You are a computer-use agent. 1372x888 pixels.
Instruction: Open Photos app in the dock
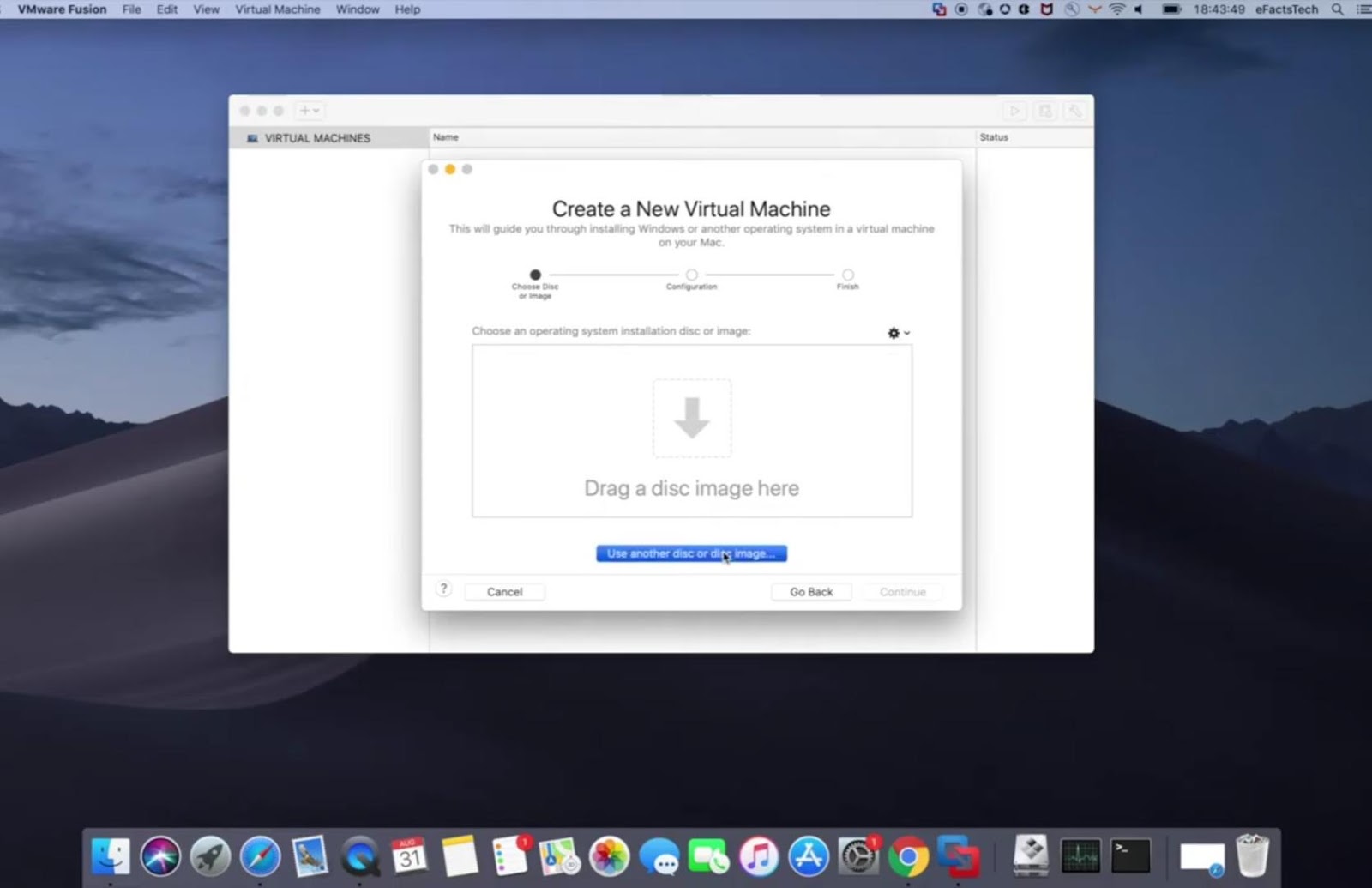coord(610,855)
